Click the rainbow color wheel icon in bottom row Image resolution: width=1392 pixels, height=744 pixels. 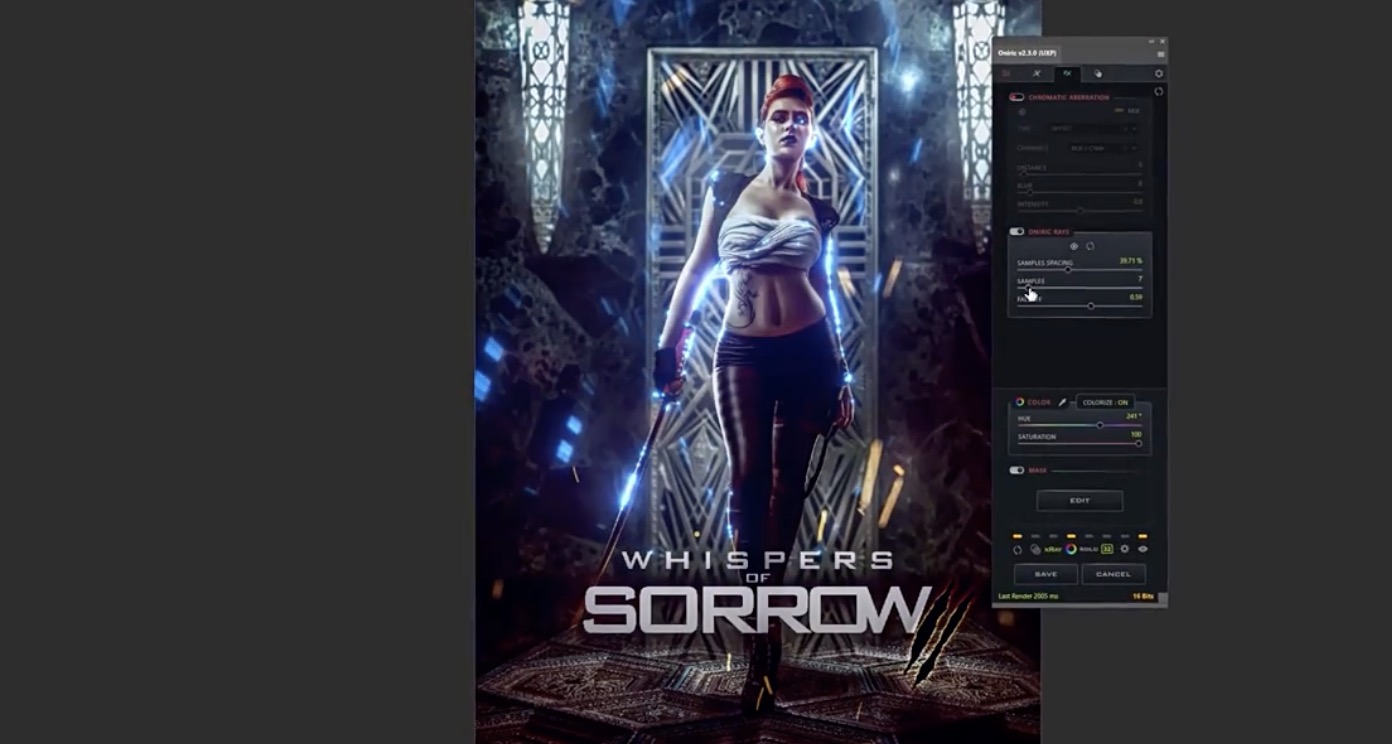tap(1071, 549)
